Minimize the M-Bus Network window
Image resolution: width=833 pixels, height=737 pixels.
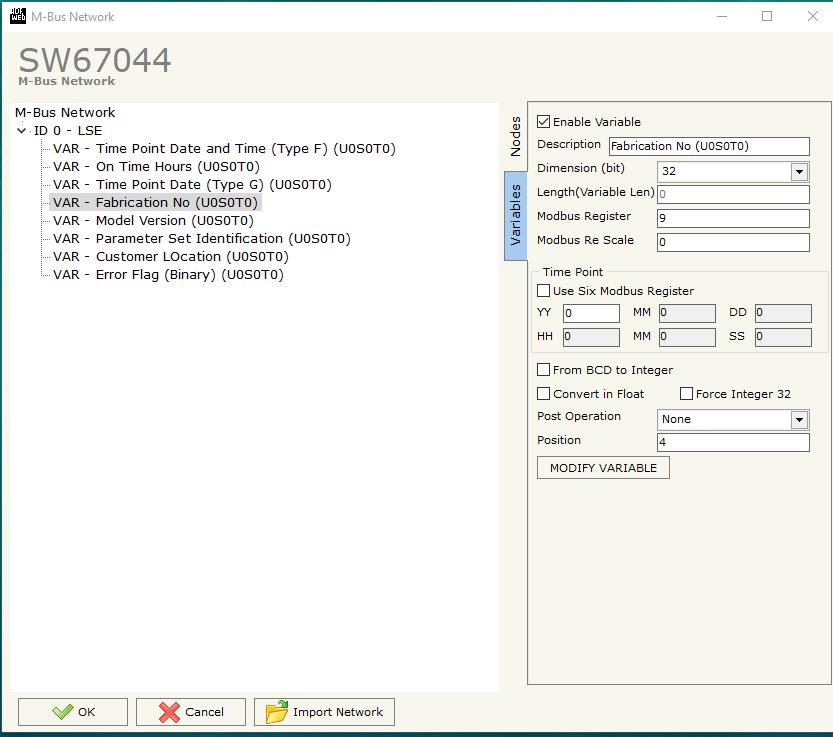tap(721, 16)
